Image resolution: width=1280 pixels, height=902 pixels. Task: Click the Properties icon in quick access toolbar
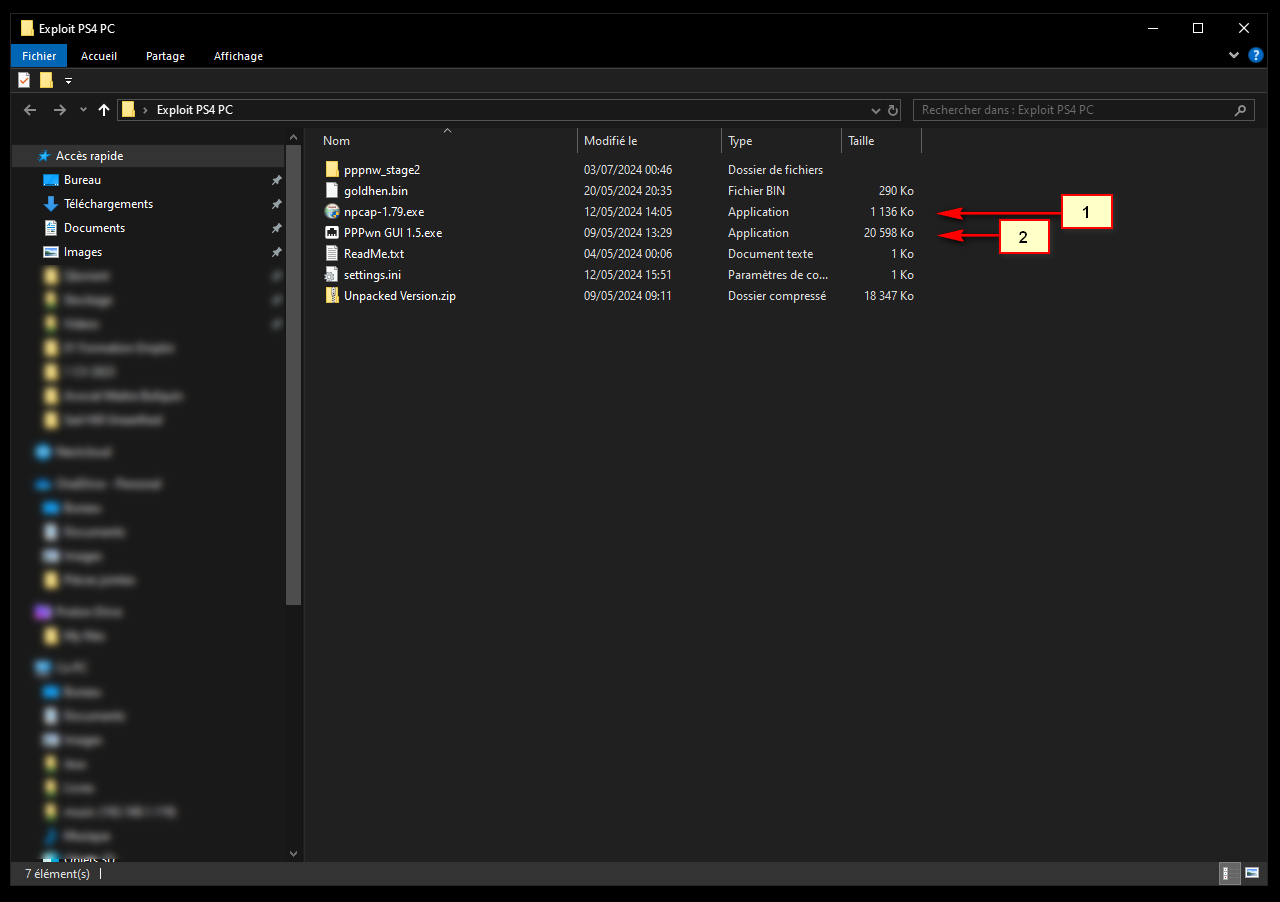(x=24, y=80)
